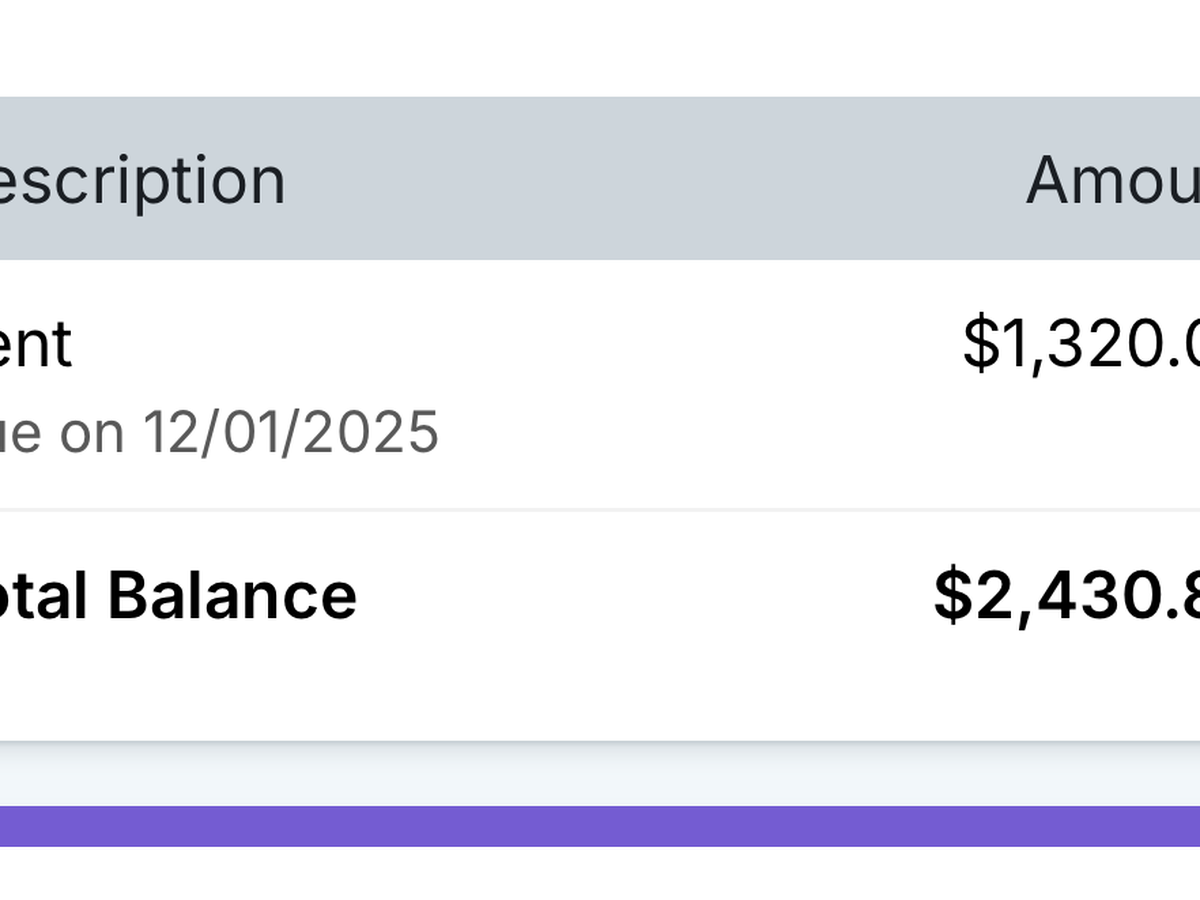Screen dimensions: 1200x900
Task: Click the divider line above Total Balance
Action: [x=600, y=510]
